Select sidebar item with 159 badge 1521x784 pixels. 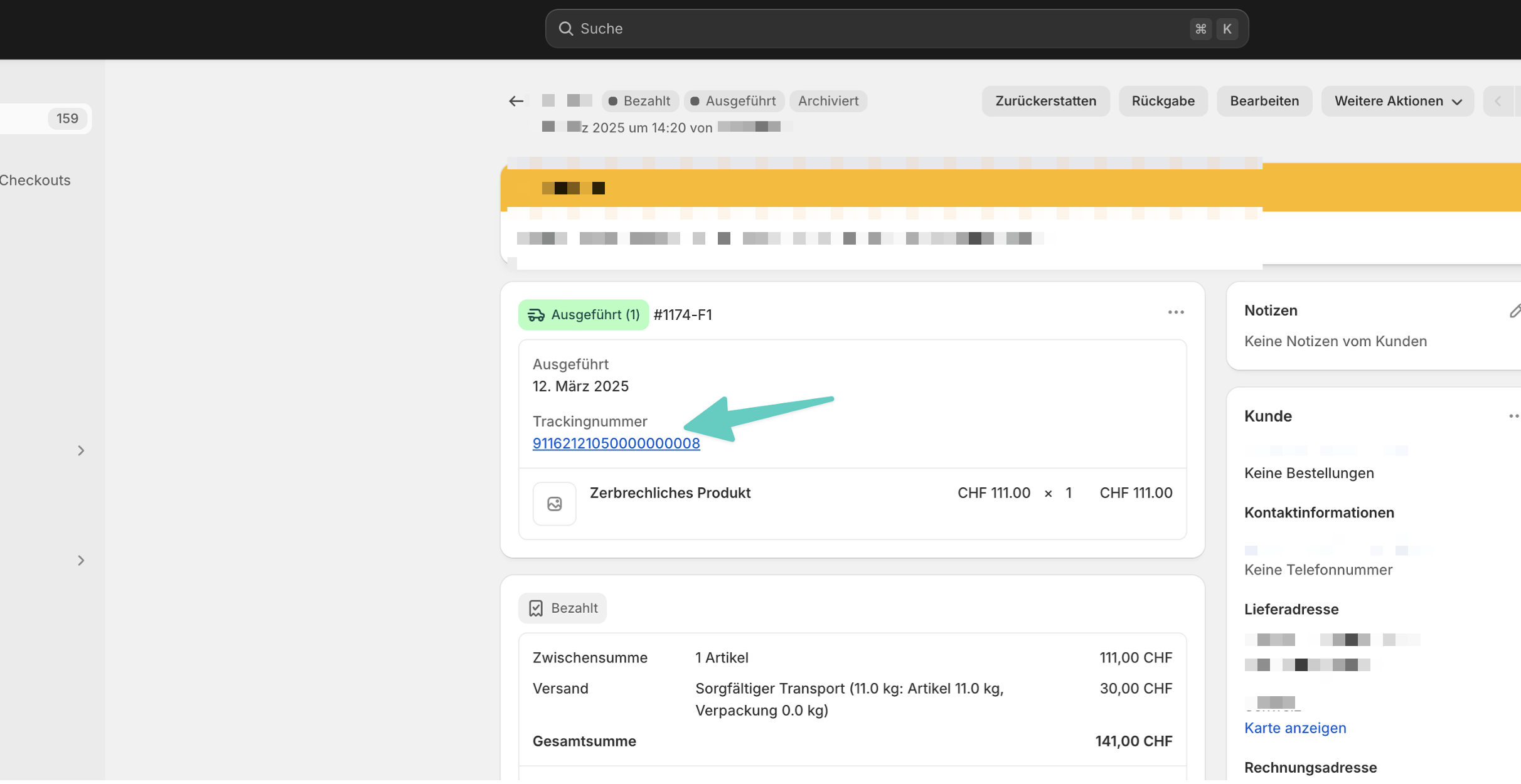(x=44, y=119)
